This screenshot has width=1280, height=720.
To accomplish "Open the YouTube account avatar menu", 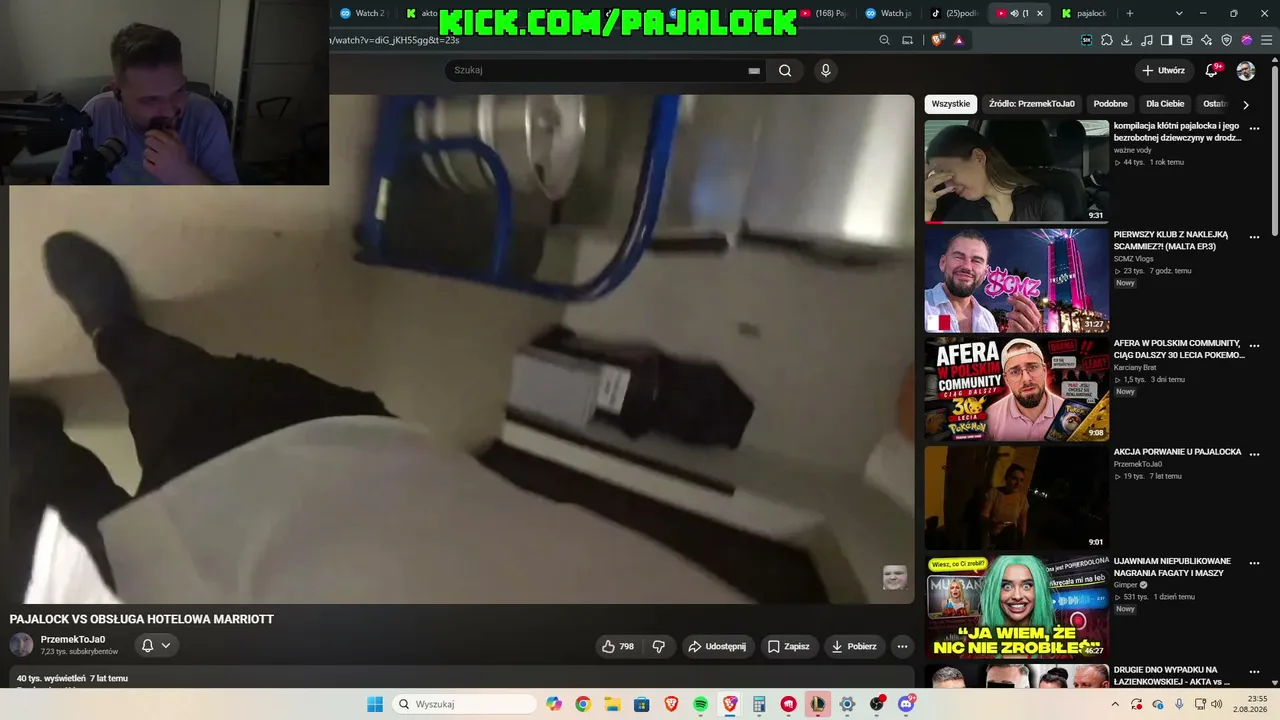I will [x=1246, y=71].
